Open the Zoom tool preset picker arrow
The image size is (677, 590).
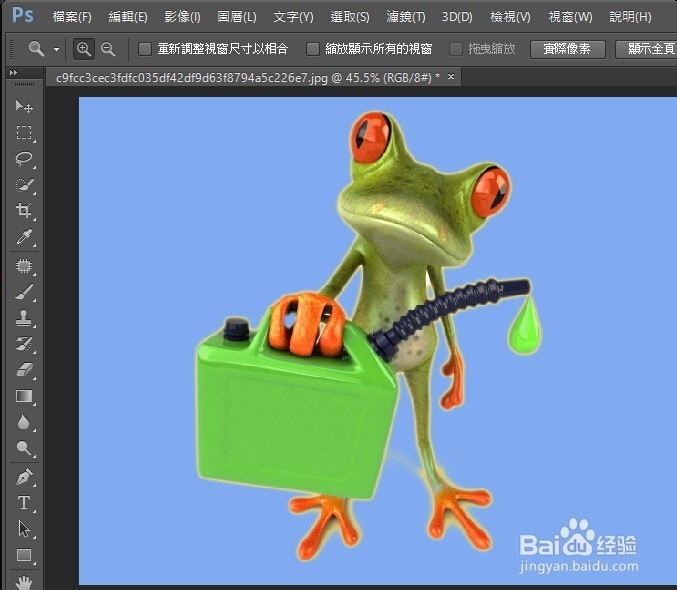click(57, 49)
